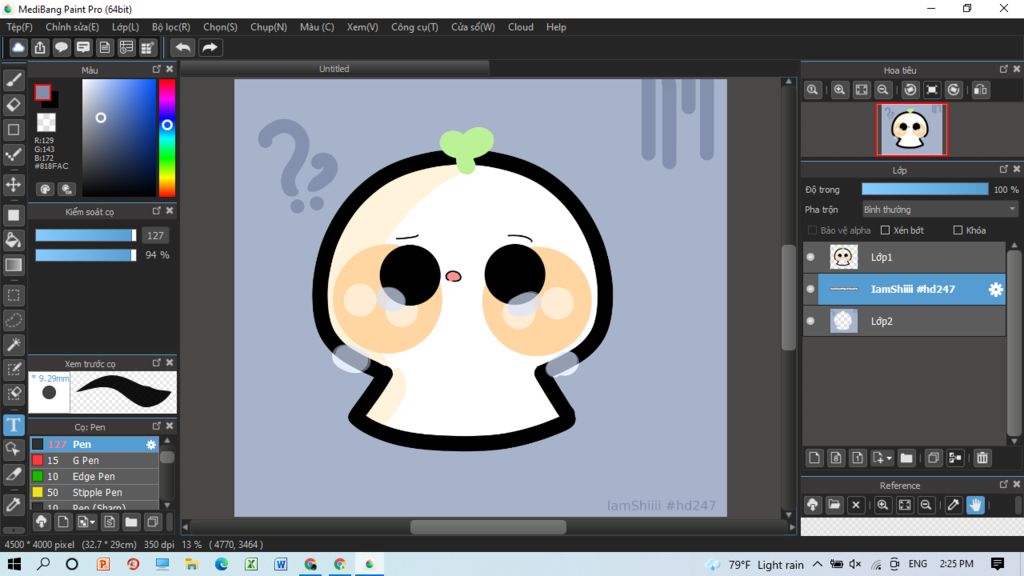Open the Lớp(L) menu
The image size is (1024, 576).
coord(125,27)
